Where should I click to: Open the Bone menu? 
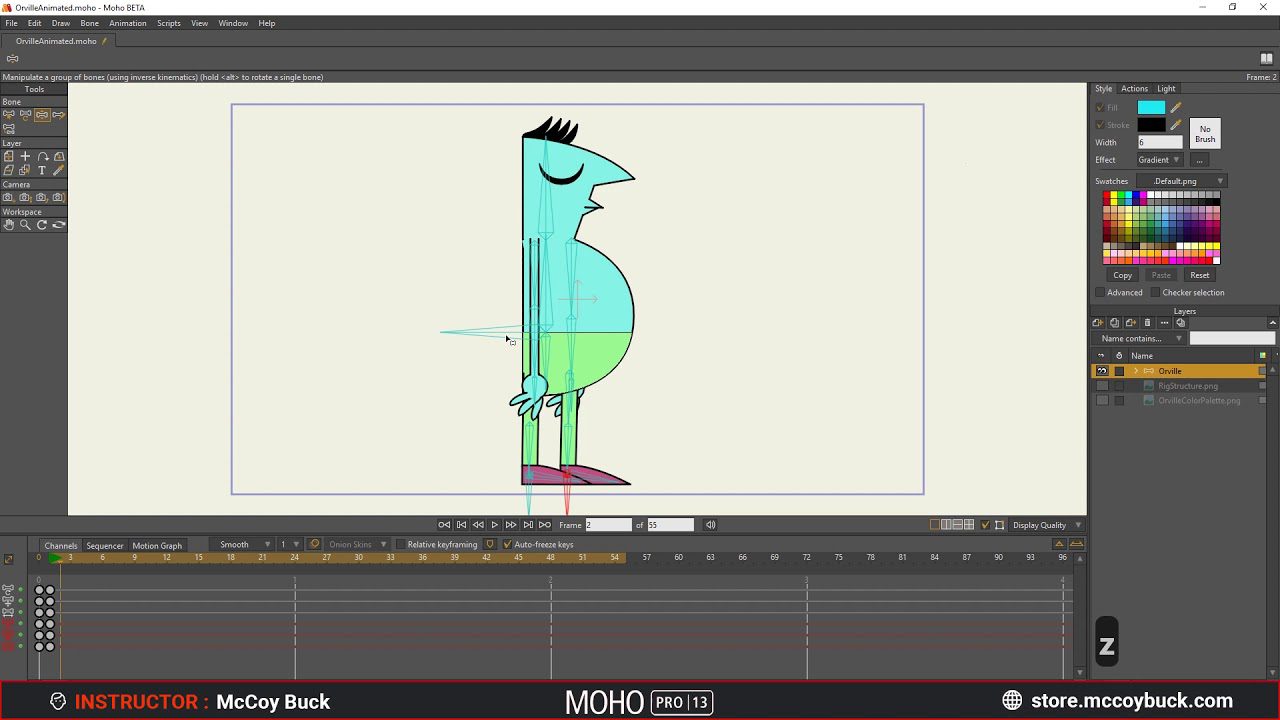click(89, 23)
